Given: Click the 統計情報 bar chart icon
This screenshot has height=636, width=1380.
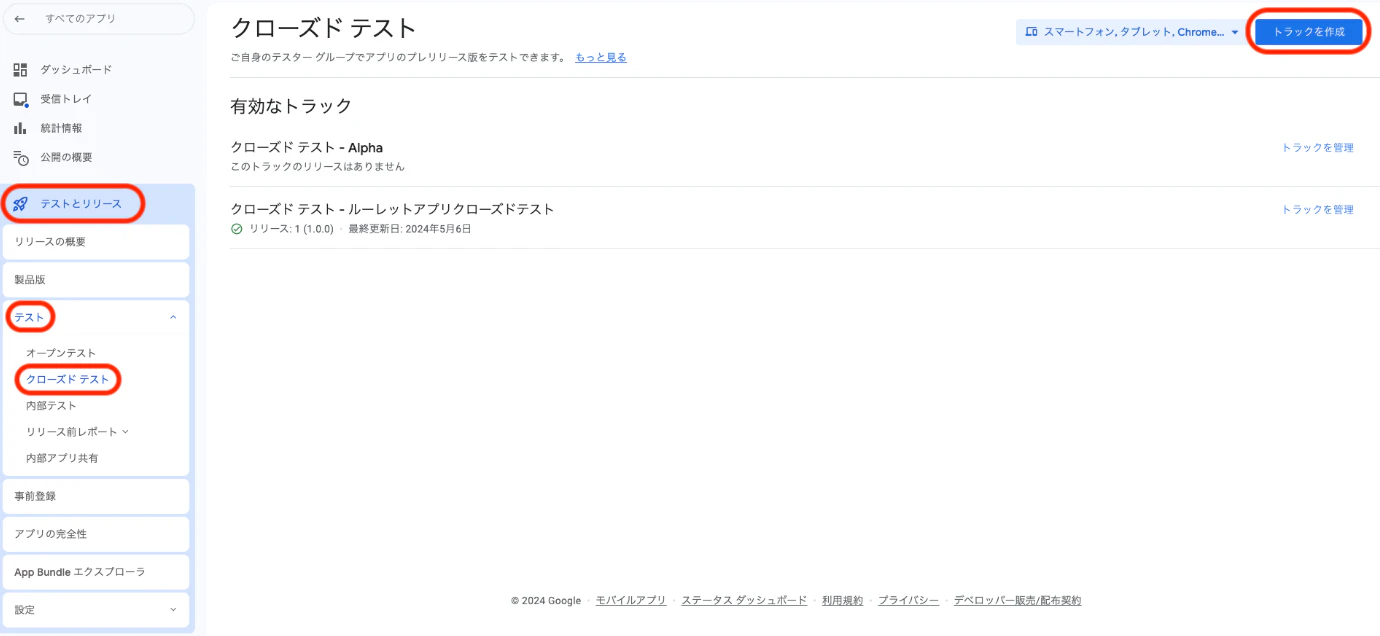Looking at the screenshot, I should coord(20,128).
